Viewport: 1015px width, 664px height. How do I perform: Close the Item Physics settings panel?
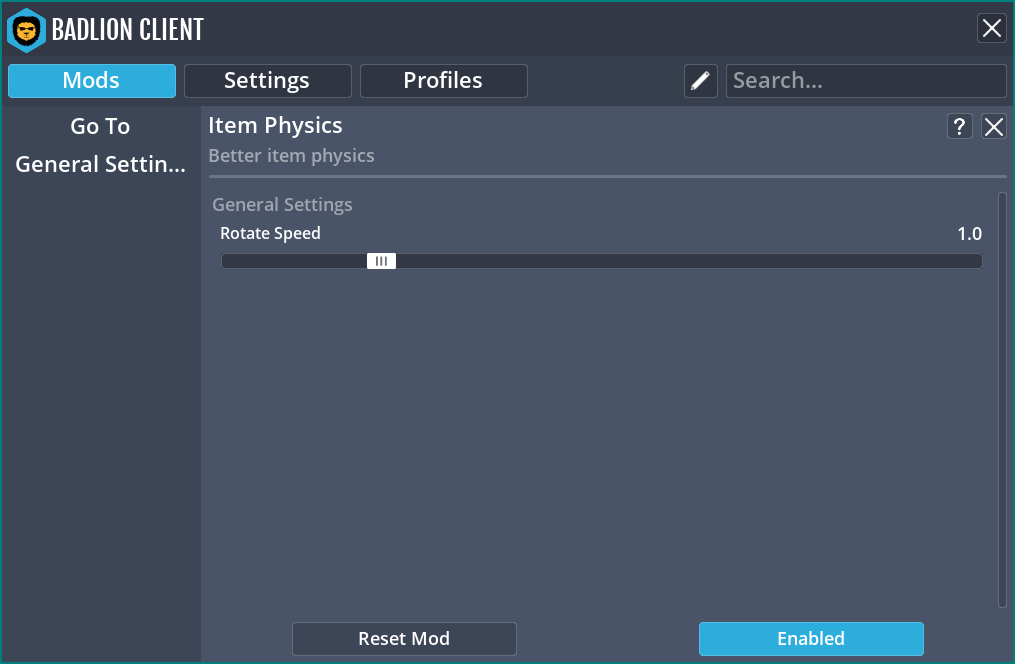[x=994, y=126]
